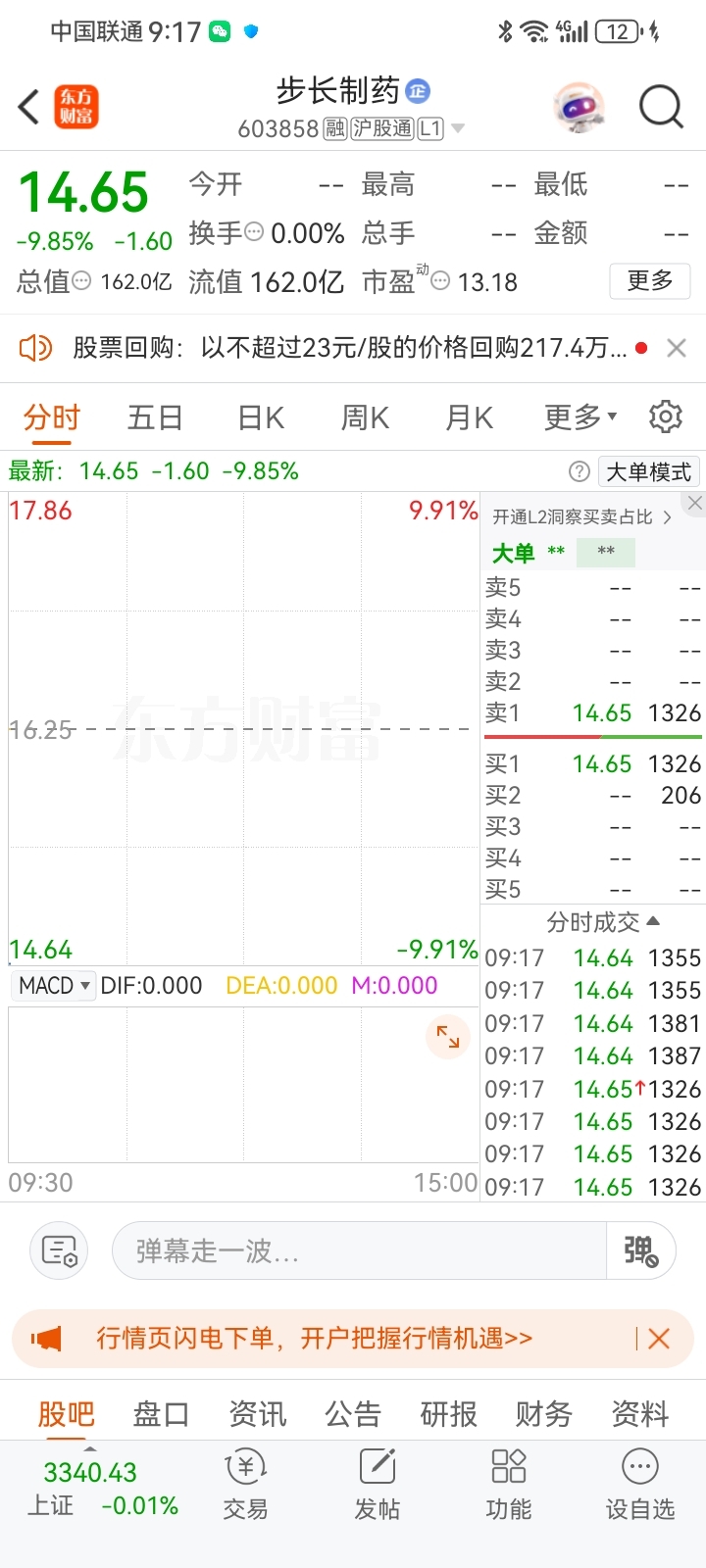Switch to the 盘口 tab
The image size is (706, 1568).
click(x=161, y=1414)
